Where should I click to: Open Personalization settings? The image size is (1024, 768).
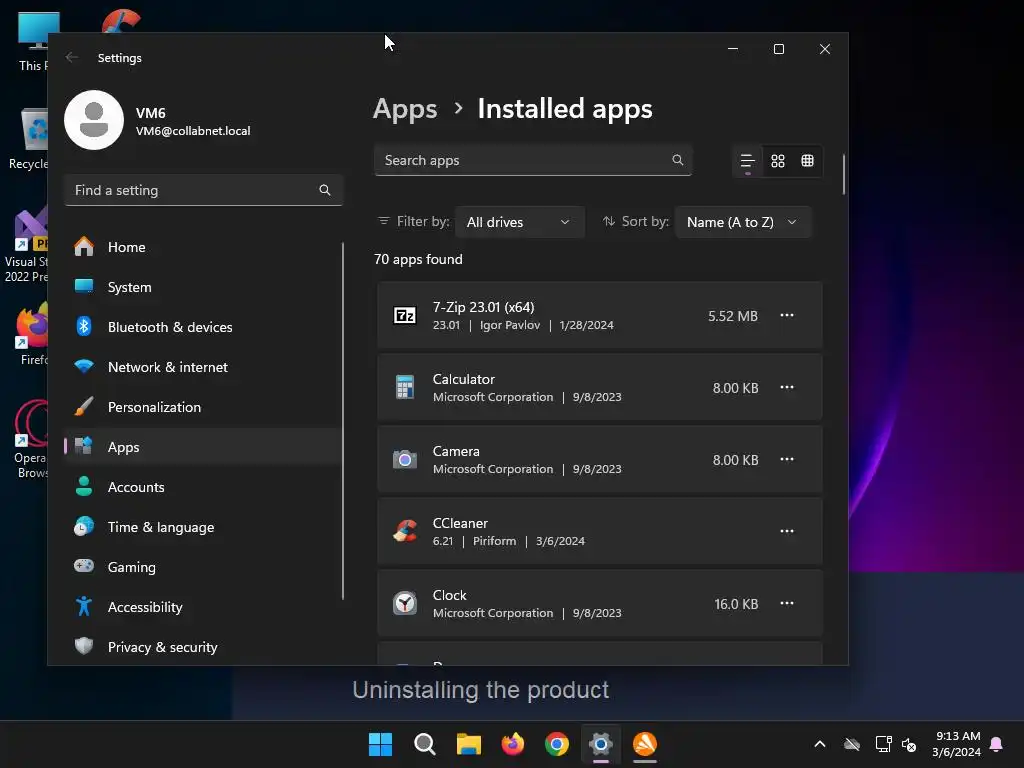(x=202, y=407)
